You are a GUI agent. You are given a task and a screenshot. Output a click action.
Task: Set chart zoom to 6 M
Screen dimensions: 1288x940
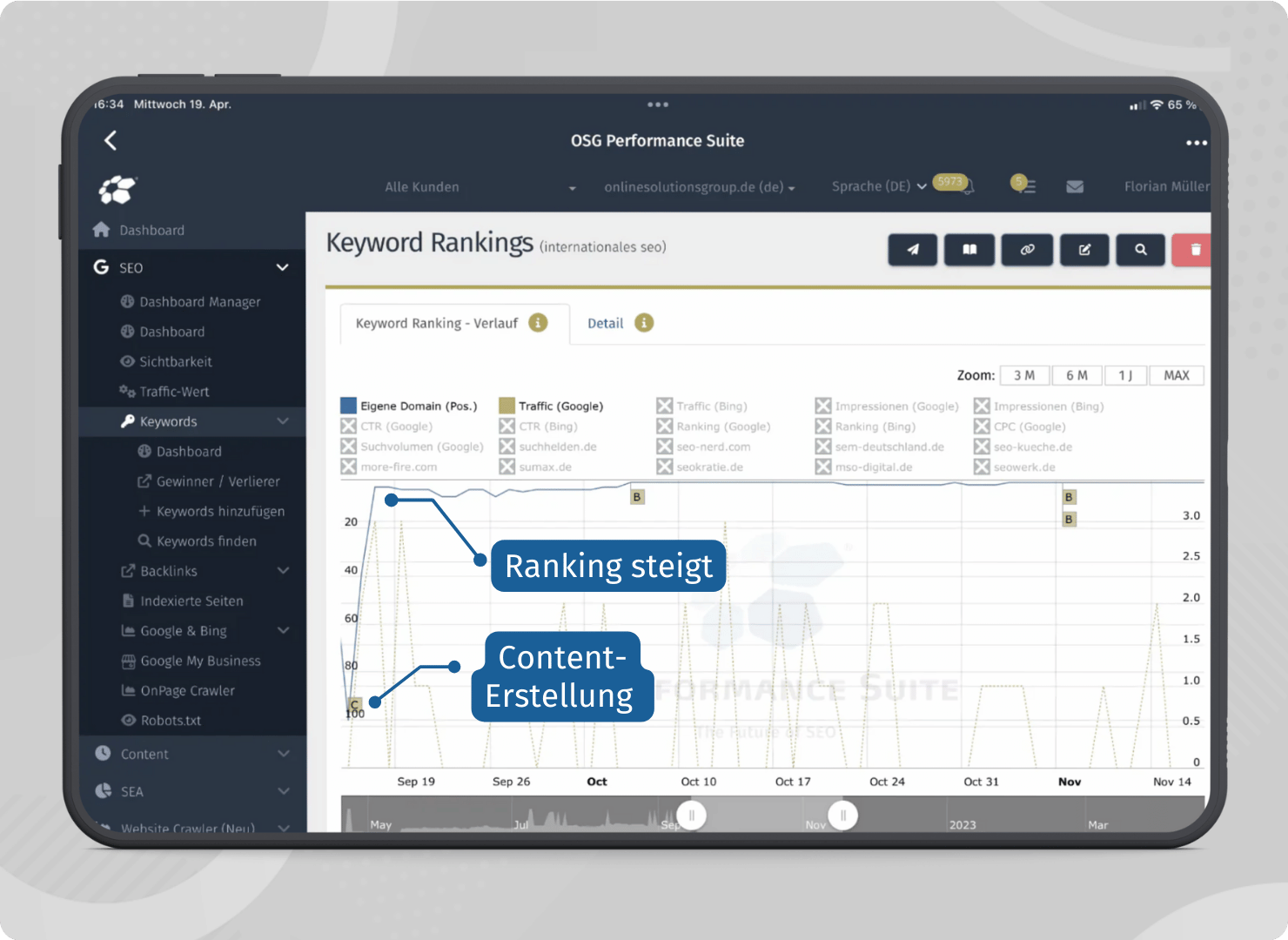pos(1077,375)
